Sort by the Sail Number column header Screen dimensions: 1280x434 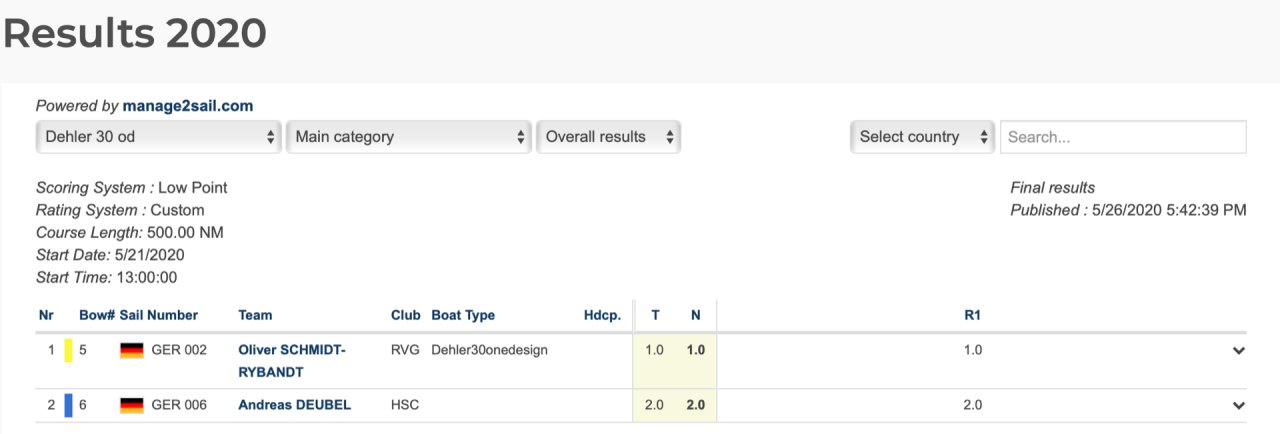pos(159,315)
